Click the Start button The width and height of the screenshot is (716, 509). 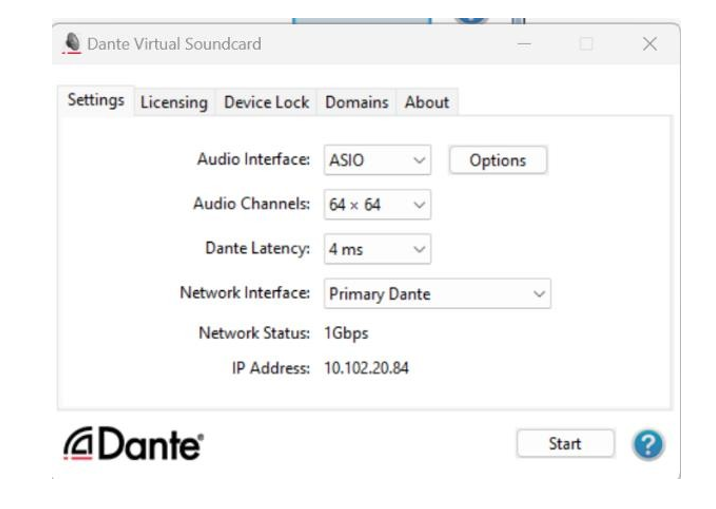click(x=565, y=443)
